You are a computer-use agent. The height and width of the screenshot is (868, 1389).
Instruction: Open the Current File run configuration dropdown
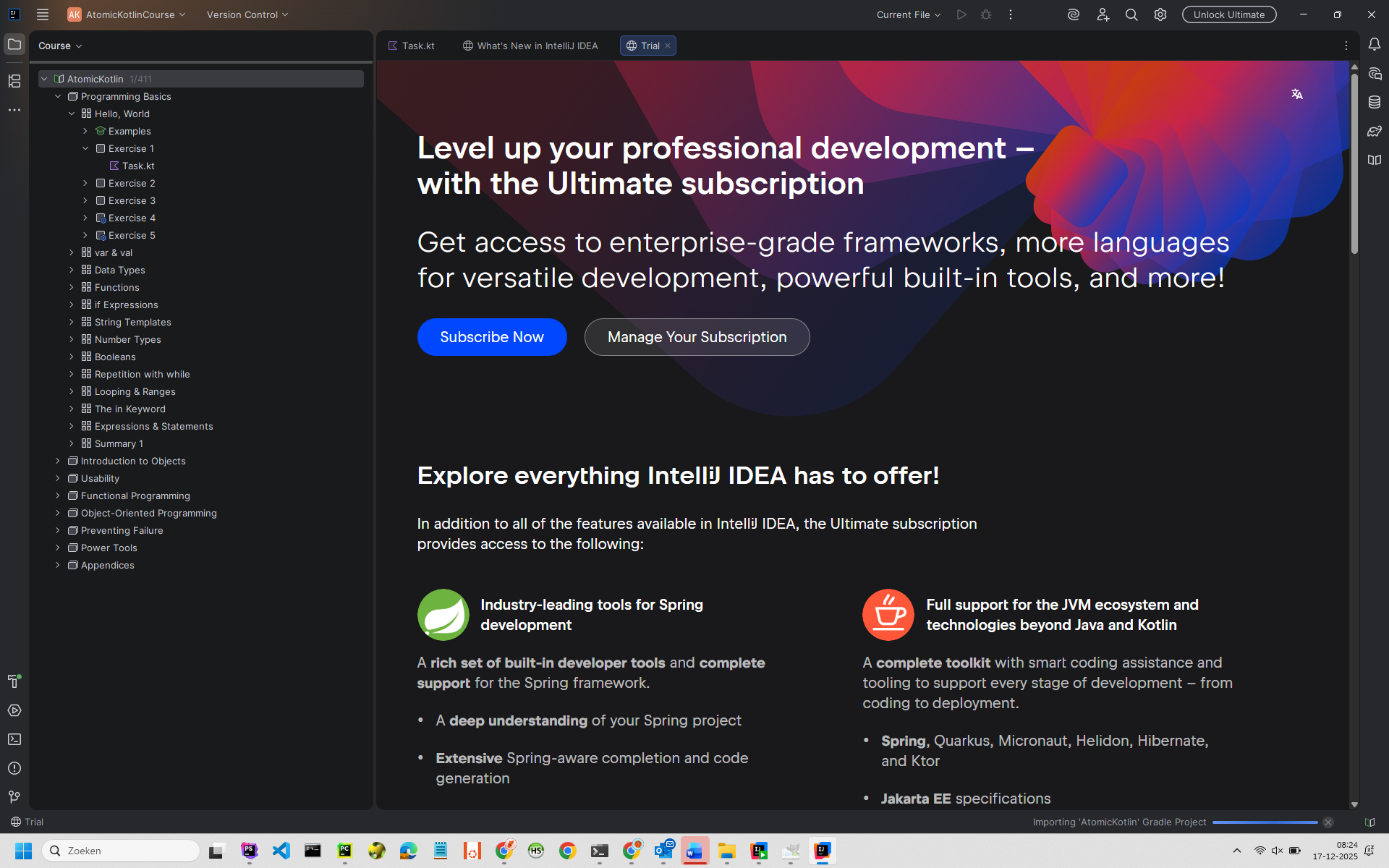909,14
